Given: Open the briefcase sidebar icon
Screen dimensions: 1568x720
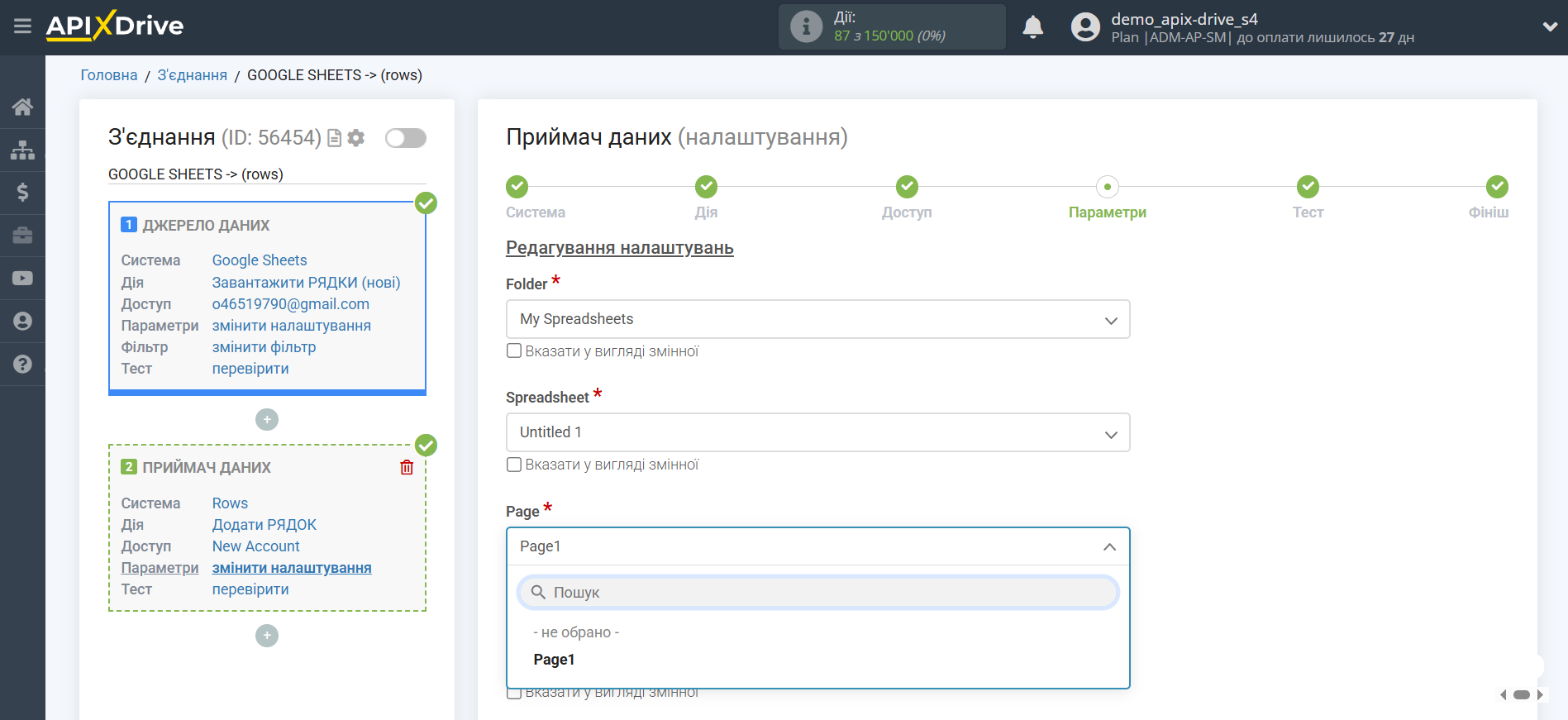Looking at the screenshot, I should [22, 236].
